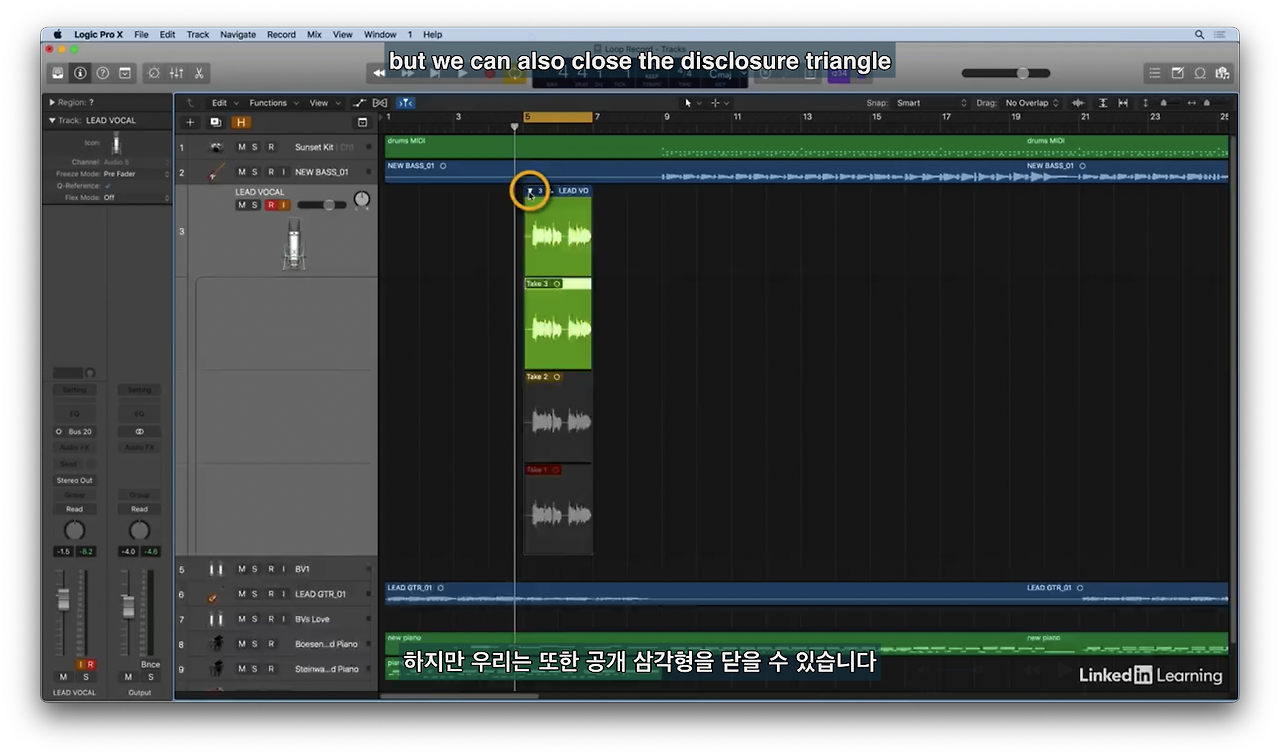The image size is (1280, 756).
Task: Open Quick Help question mark icon
Action: click(x=102, y=73)
